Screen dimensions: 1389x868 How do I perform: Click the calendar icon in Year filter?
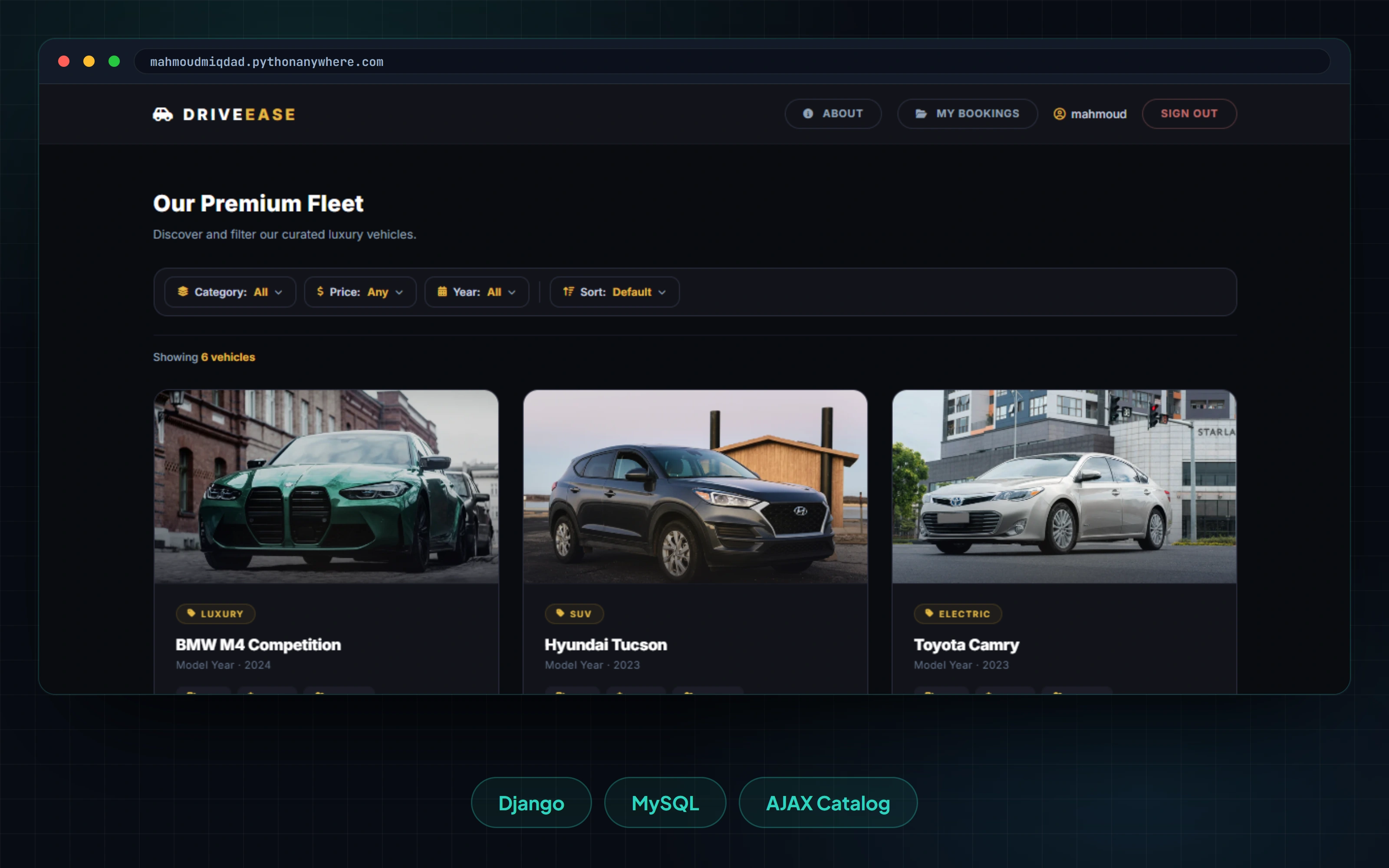tap(442, 292)
